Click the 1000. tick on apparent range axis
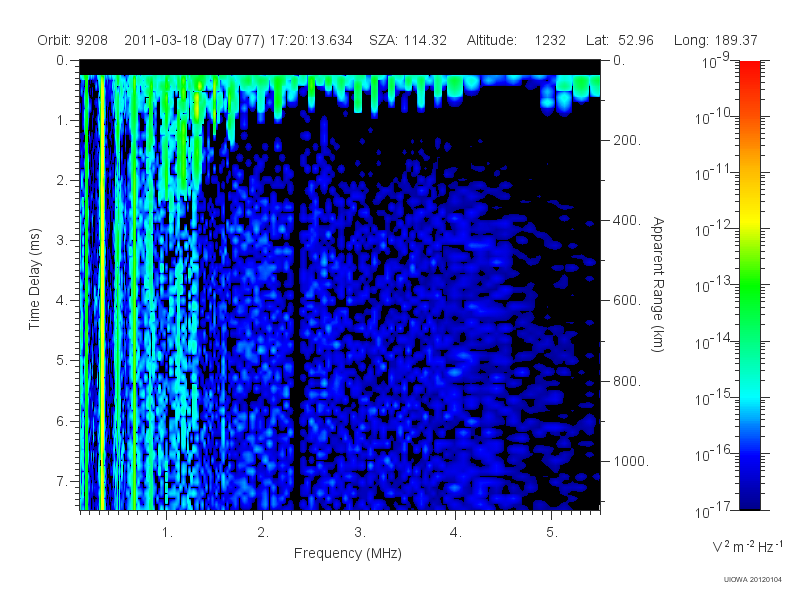The width and height of the screenshot is (800, 600). coord(631,461)
